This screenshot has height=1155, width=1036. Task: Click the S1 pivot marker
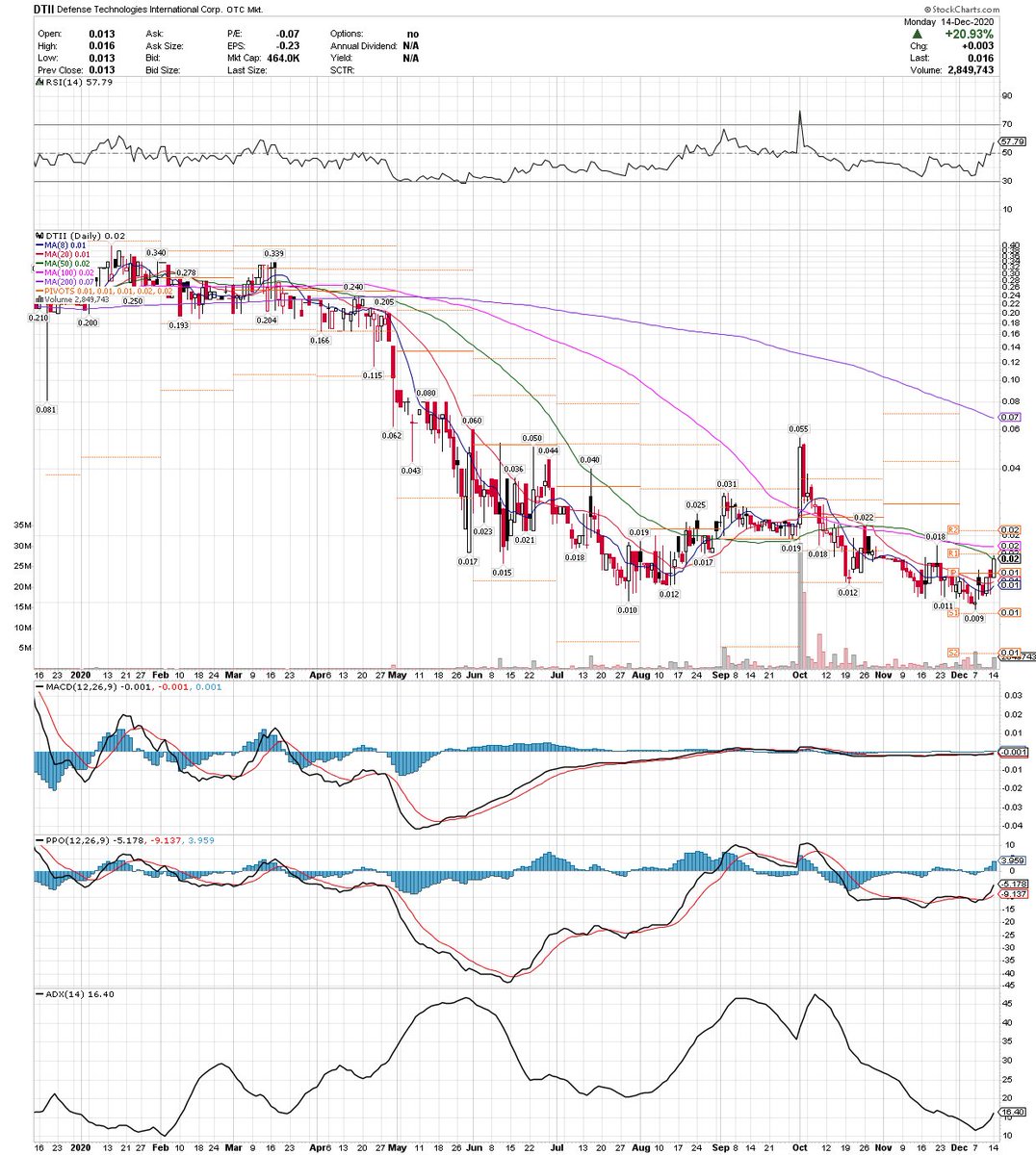click(x=954, y=612)
